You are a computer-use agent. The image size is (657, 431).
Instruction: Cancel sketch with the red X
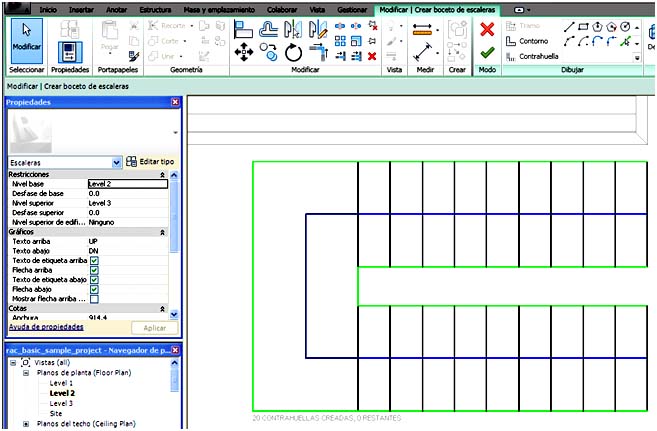(487, 29)
